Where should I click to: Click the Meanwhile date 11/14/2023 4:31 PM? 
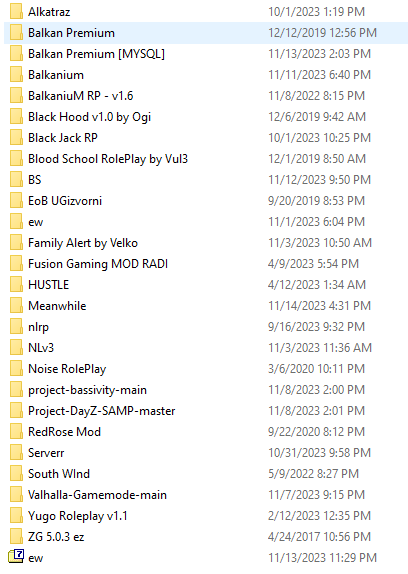tap(319, 306)
